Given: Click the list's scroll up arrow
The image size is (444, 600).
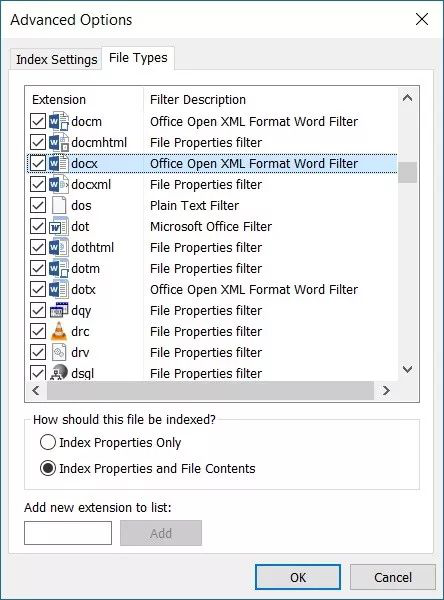Looking at the screenshot, I should click(407, 98).
